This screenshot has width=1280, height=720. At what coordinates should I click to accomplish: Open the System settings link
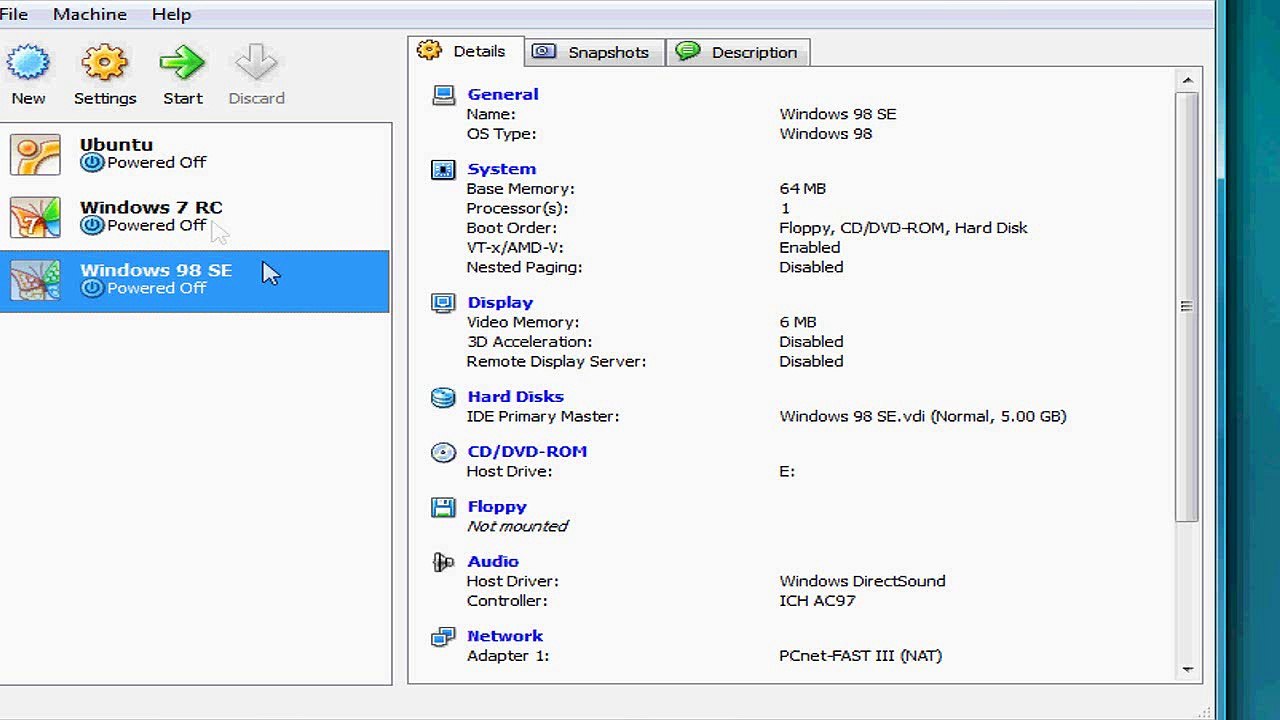(x=501, y=169)
